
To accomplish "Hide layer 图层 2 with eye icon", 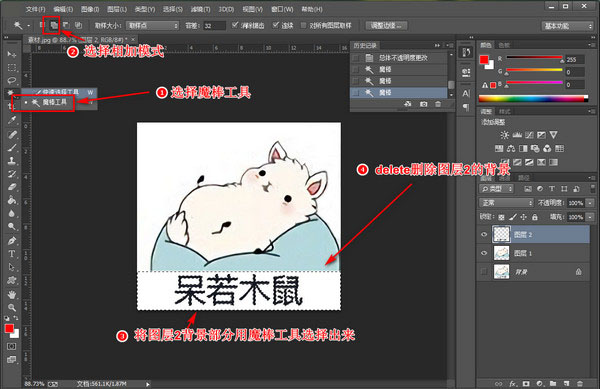I will pyautogui.click(x=484, y=234).
